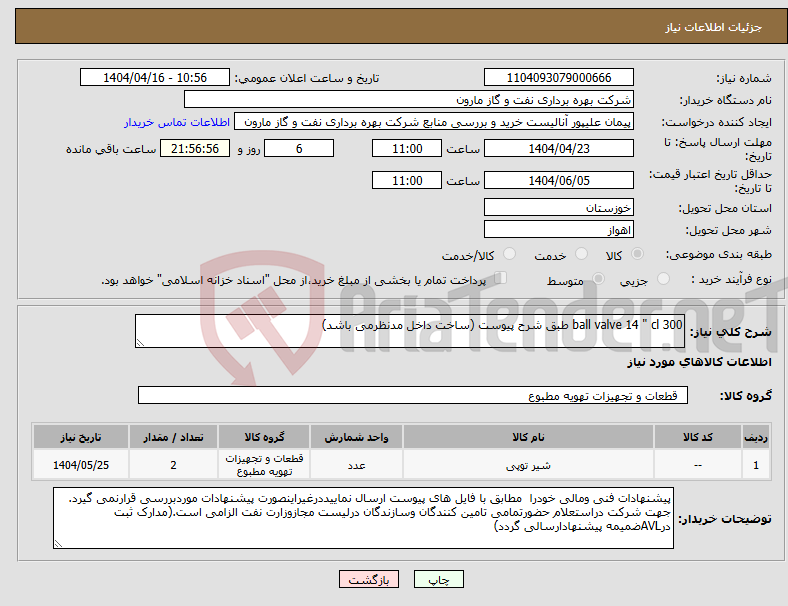Select the خدمت radio button
This screenshot has width=788, height=606.
[581, 254]
